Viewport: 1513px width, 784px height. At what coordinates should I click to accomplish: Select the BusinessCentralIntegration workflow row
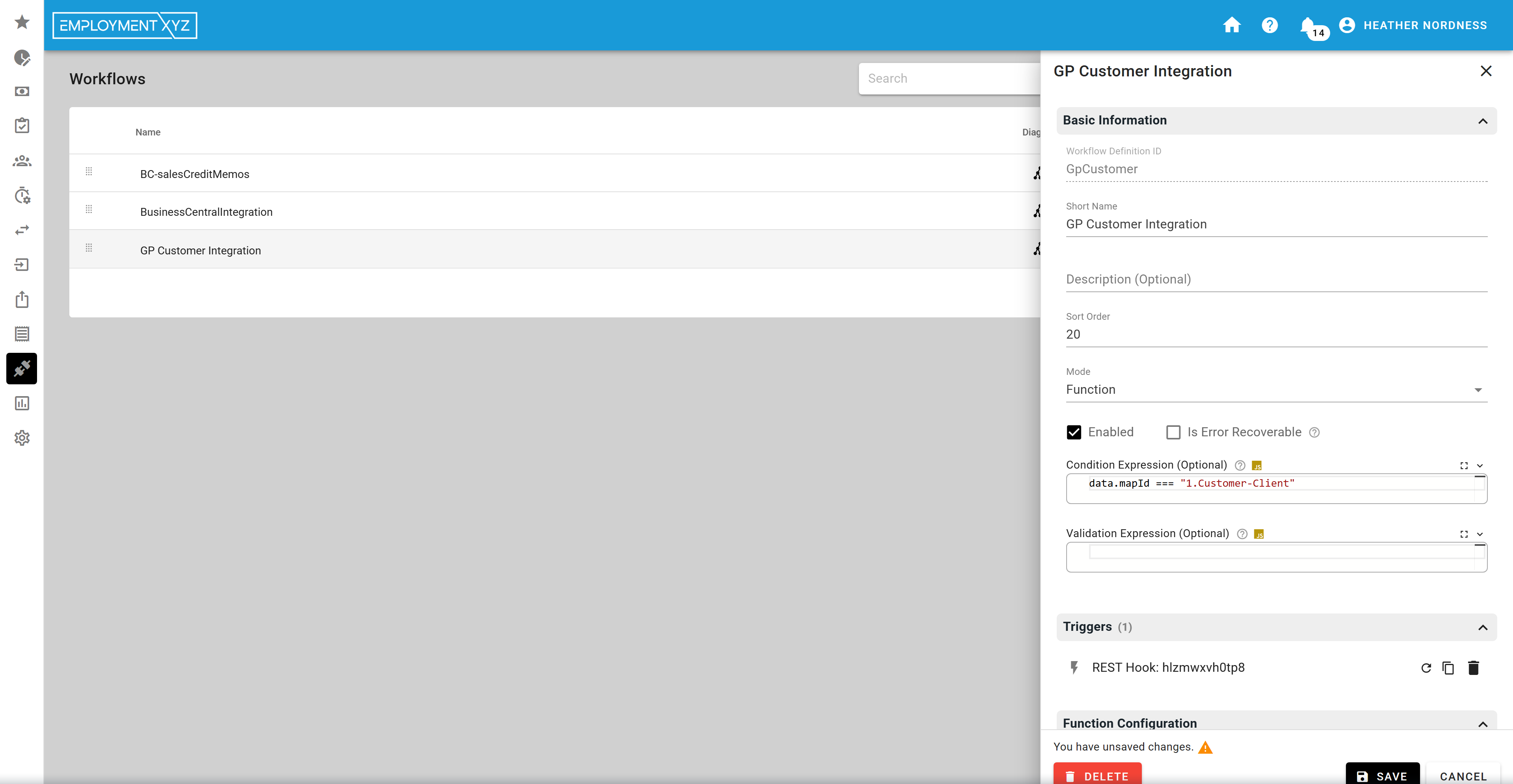click(x=554, y=211)
